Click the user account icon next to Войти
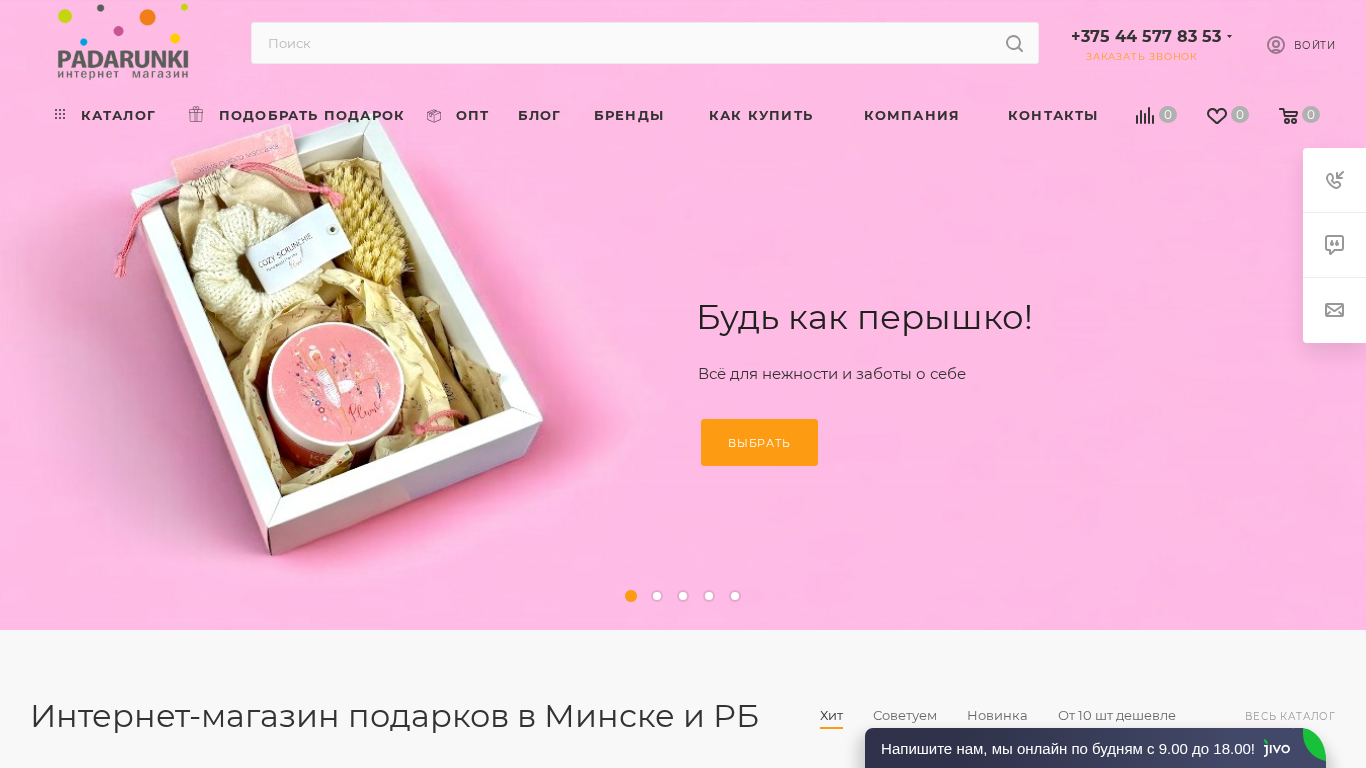This screenshot has height=768, width=1366. [1275, 45]
